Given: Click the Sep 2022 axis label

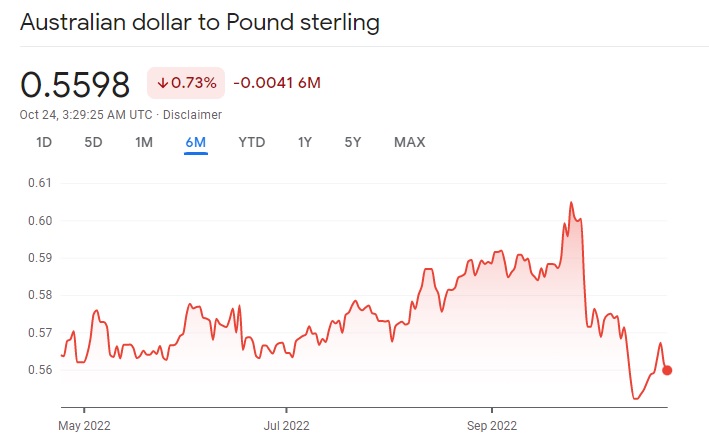Looking at the screenshot, I should [492, 424].
